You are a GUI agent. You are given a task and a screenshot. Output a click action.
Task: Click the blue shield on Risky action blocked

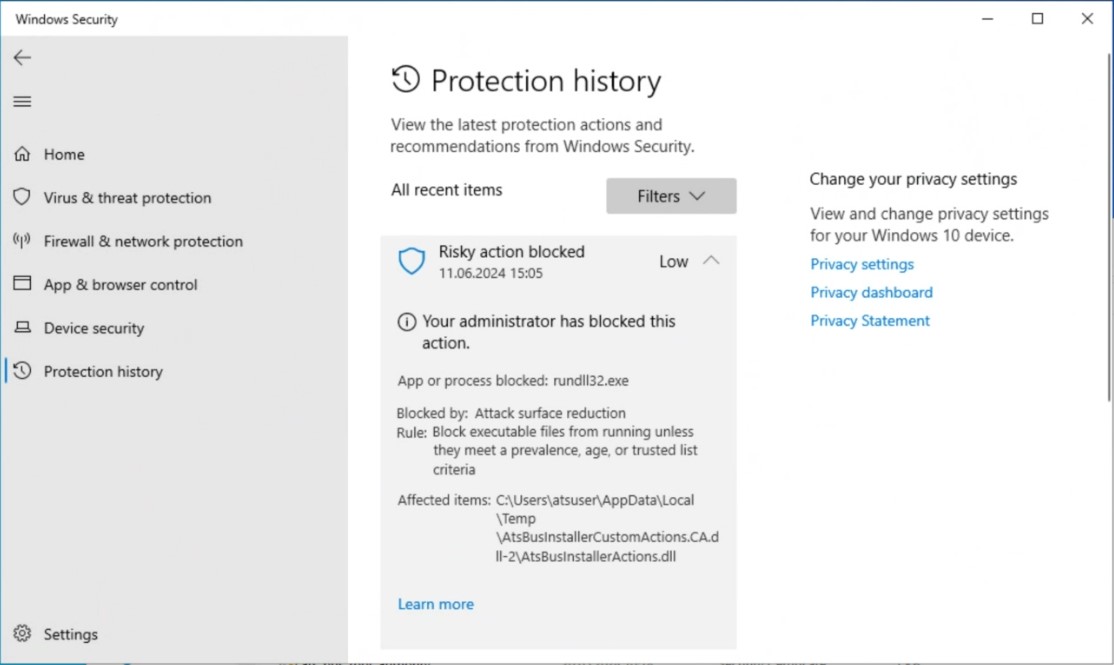pos(412,262)
